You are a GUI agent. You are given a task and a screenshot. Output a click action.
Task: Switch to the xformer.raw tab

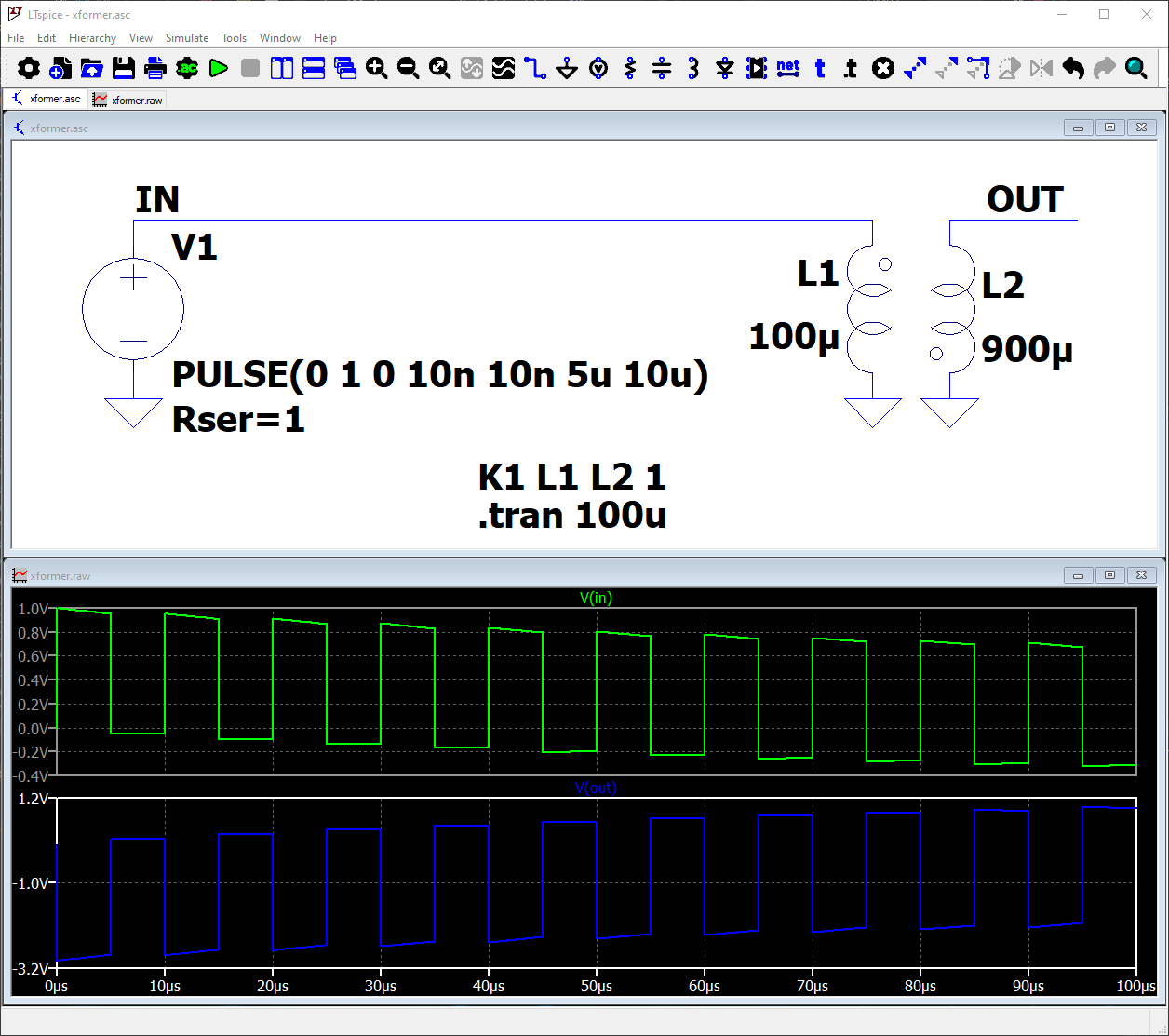(128, 100)
